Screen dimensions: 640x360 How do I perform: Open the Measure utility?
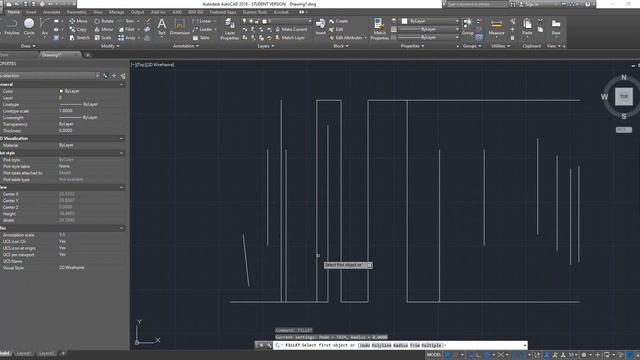pos(496,27)
